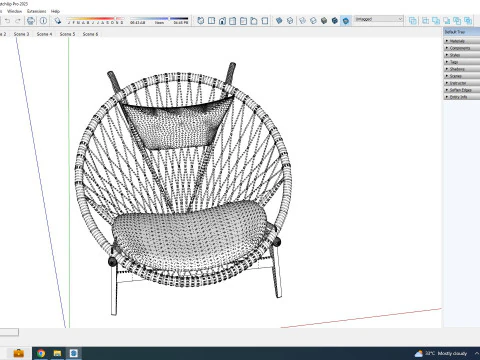Switch to Scene 6 tab
Screen dimensions: 480x360
[x=90, y=34]
